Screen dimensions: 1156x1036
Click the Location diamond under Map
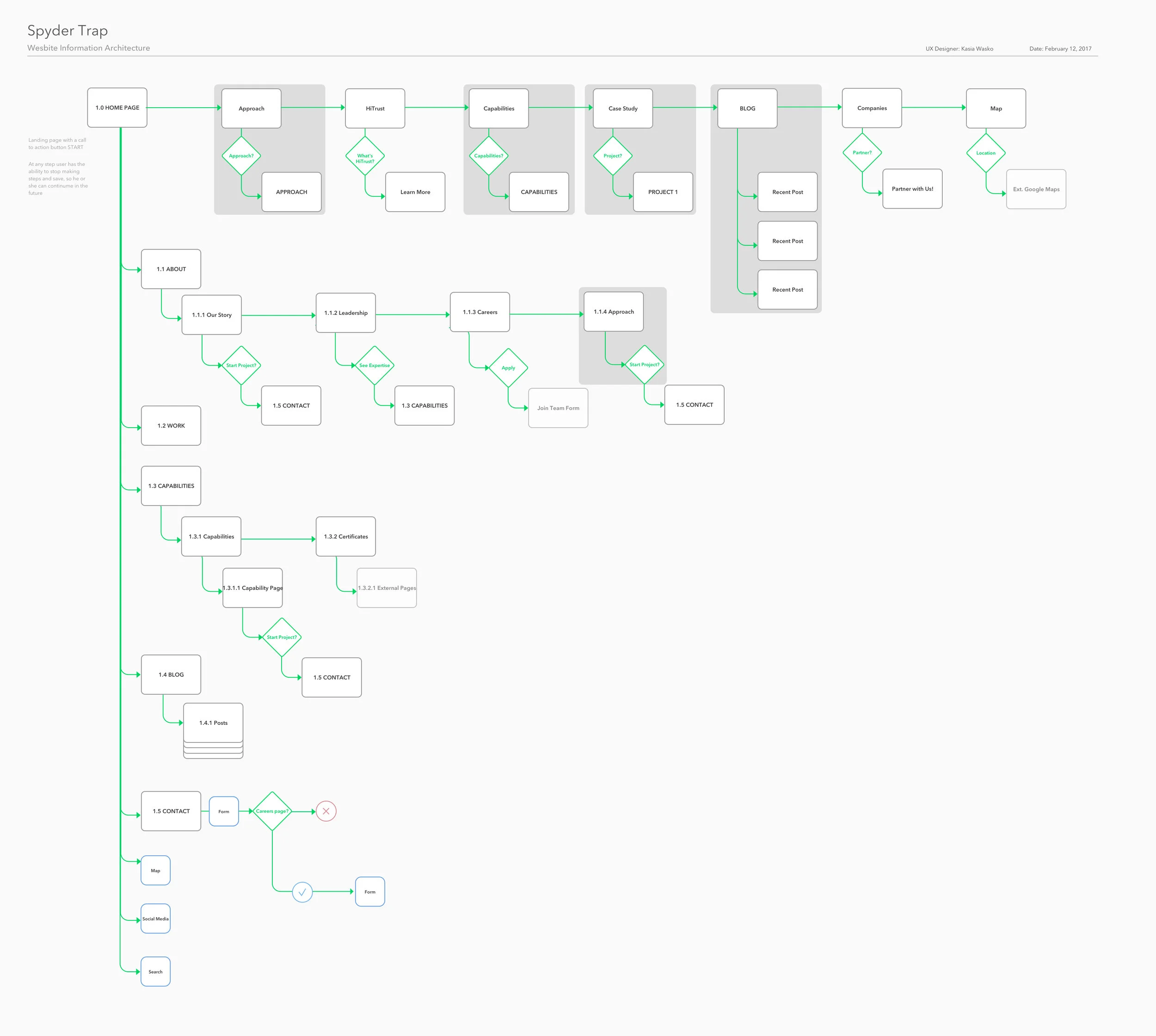click(986, 153)
